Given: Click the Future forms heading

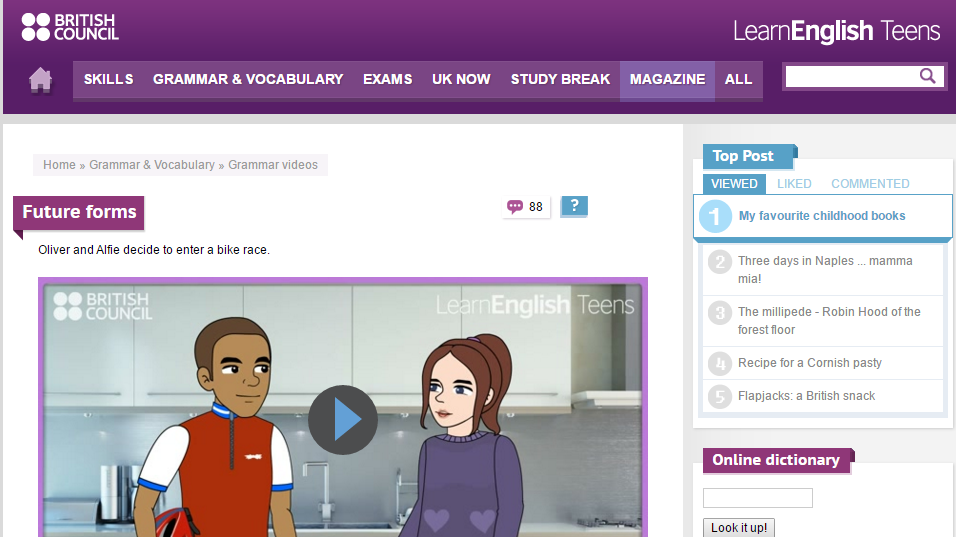Looking at the screenshot, I should pyautogui.click(x=79, y=212).
